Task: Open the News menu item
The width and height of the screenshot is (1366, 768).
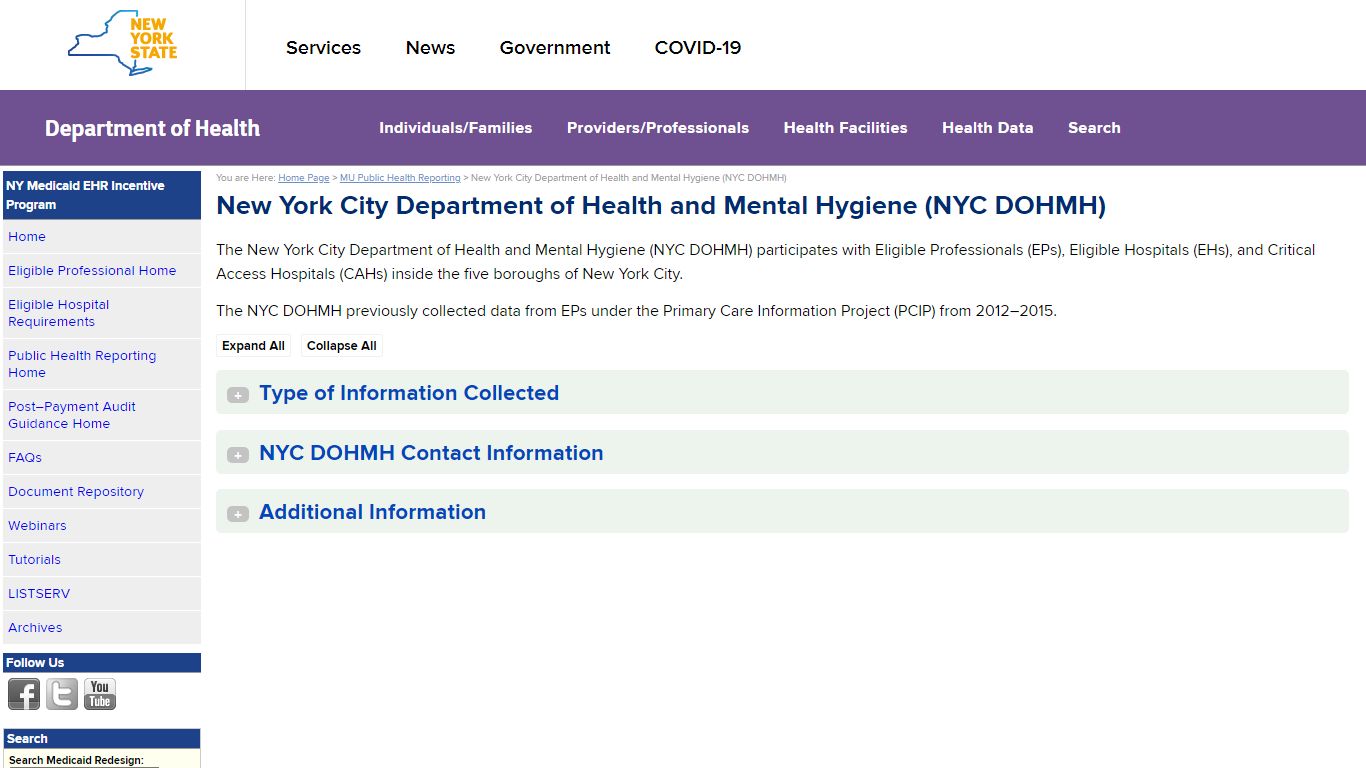Action: click(x=430, y=48)
